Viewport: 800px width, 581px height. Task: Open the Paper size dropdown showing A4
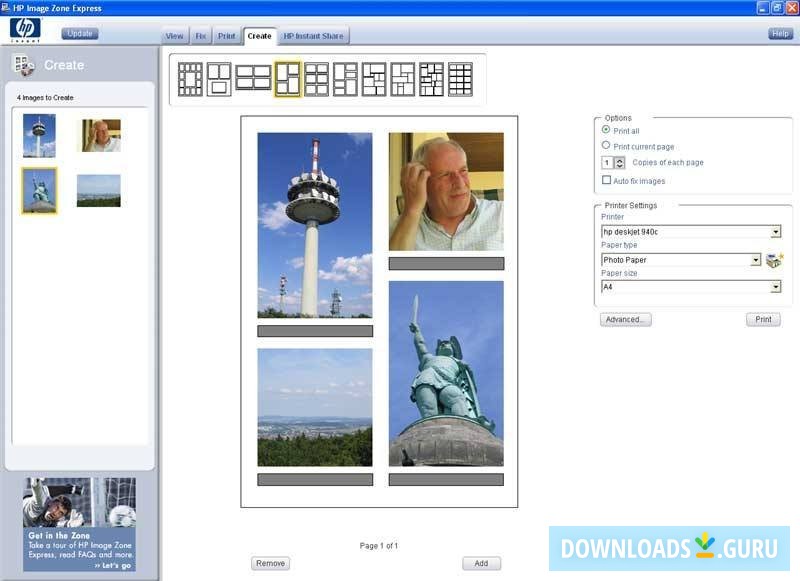tap(776, 286)
